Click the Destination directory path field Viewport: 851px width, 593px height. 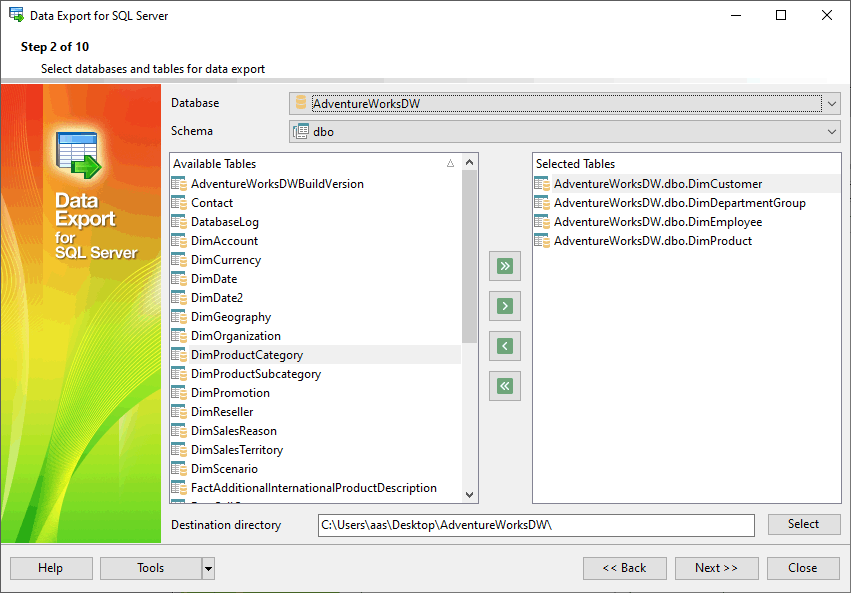click(x=535, y=525)
